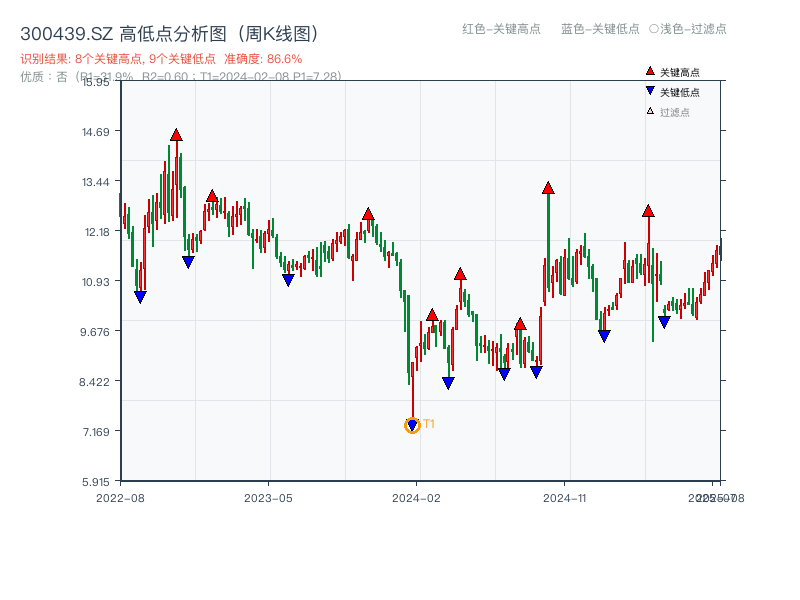The height and width of the screenshot is (600, 800).
Task: Click the highest red key-high triangle near 14.69
Action: point(176,135)
